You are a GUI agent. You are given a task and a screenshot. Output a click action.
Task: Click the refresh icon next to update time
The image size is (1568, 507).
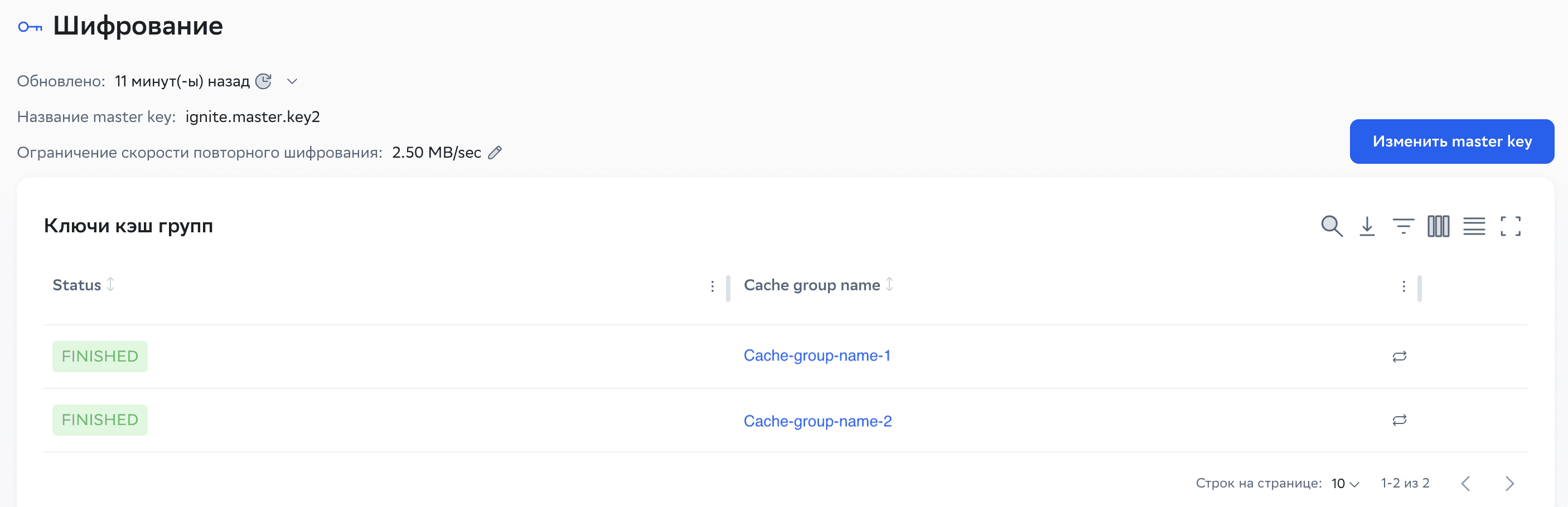point(263,81)
